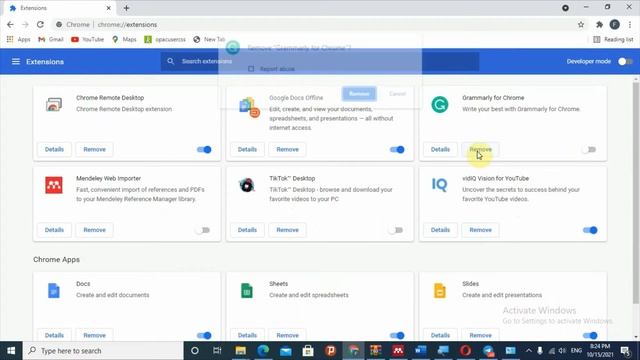Image resolution: width=640 pixels, height=360 pixels.
Task: Click the TikTok Desktop extension icon
Action: [x=247, y=185]
